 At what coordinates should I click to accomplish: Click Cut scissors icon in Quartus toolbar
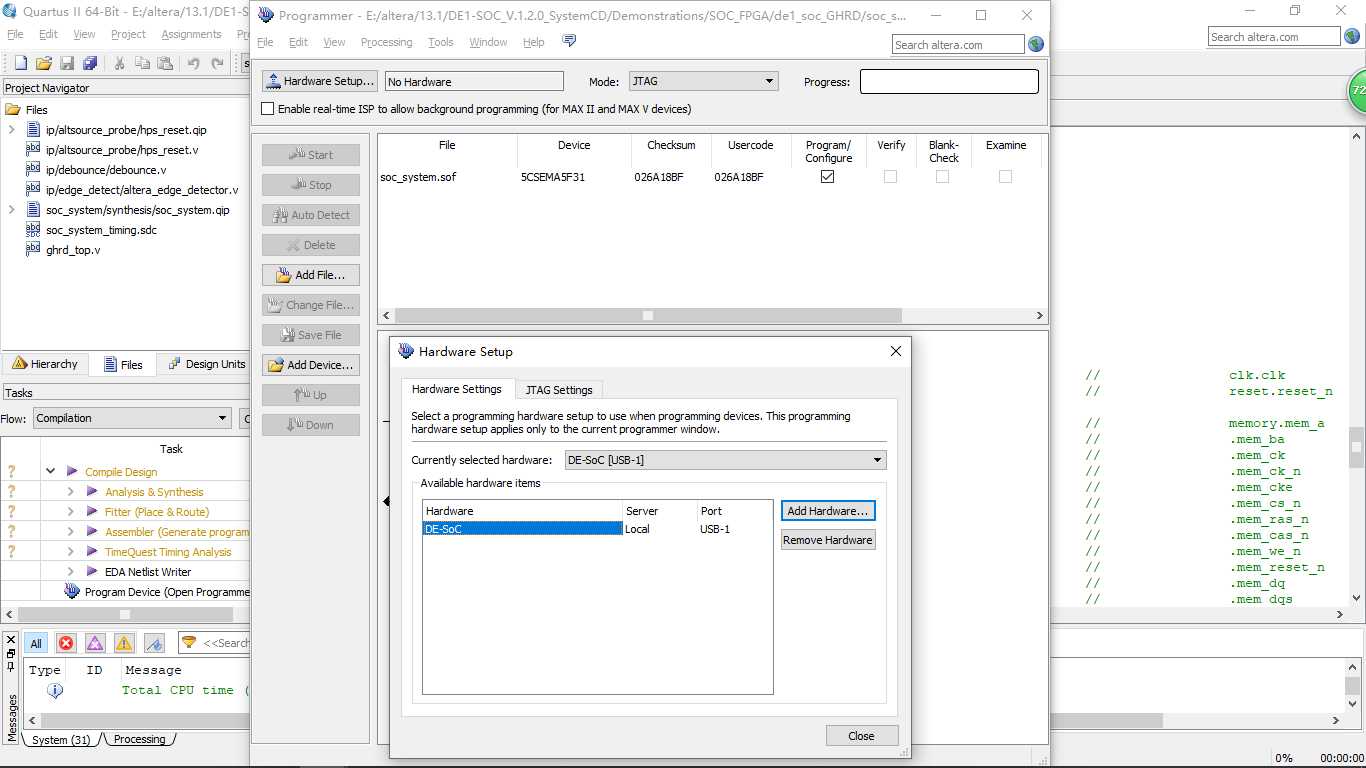(x=119, y=63)
